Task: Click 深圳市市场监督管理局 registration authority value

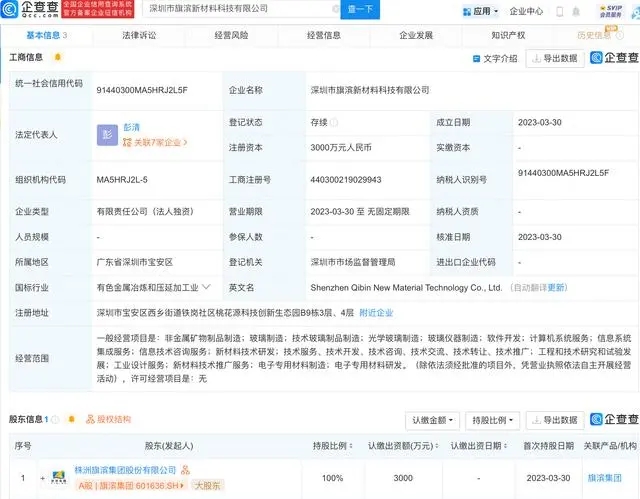Action: pyautogui.click(x=353, y=262)
